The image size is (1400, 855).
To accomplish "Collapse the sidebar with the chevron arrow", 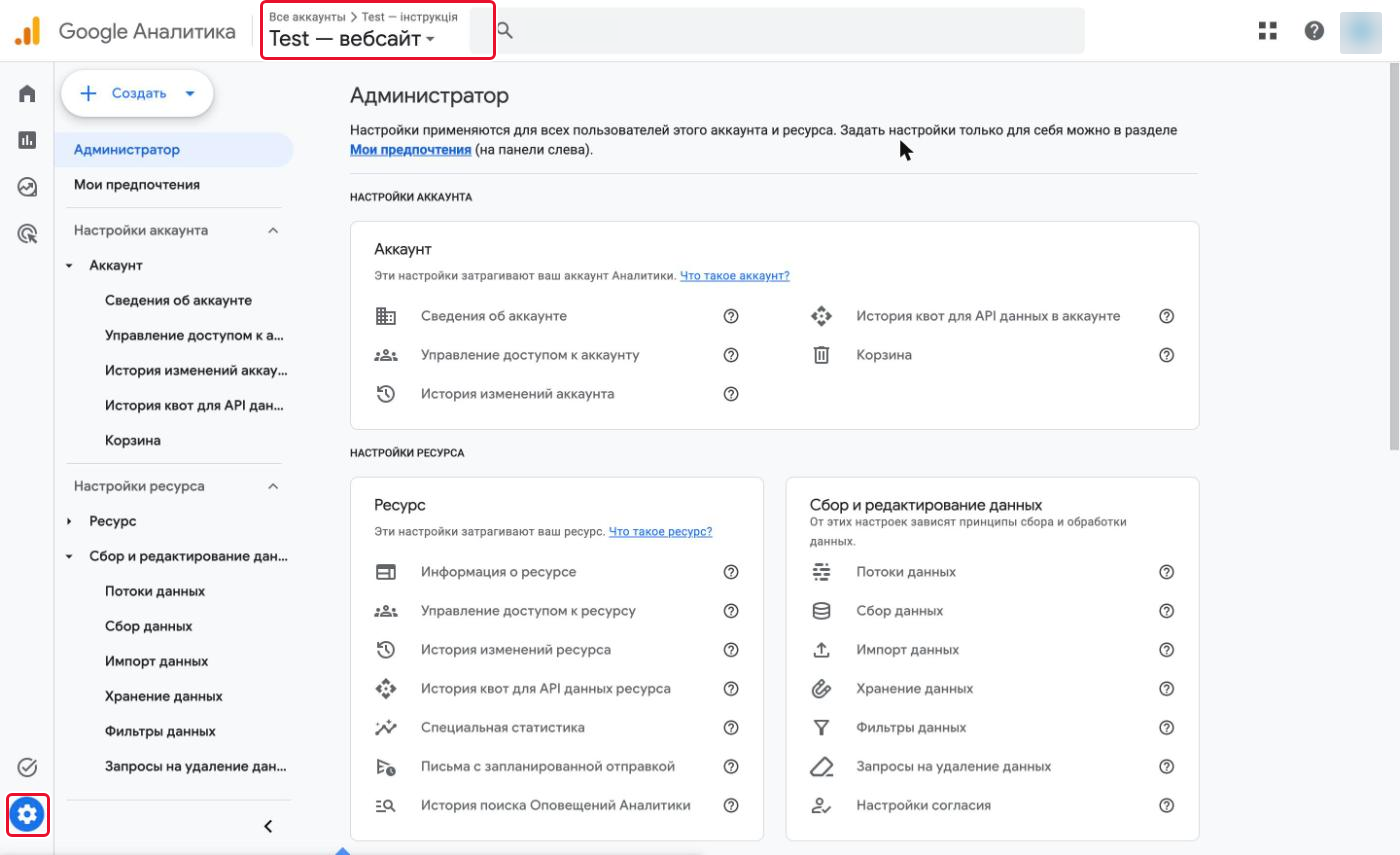I will pyautogui.click(x=267, y=826).
